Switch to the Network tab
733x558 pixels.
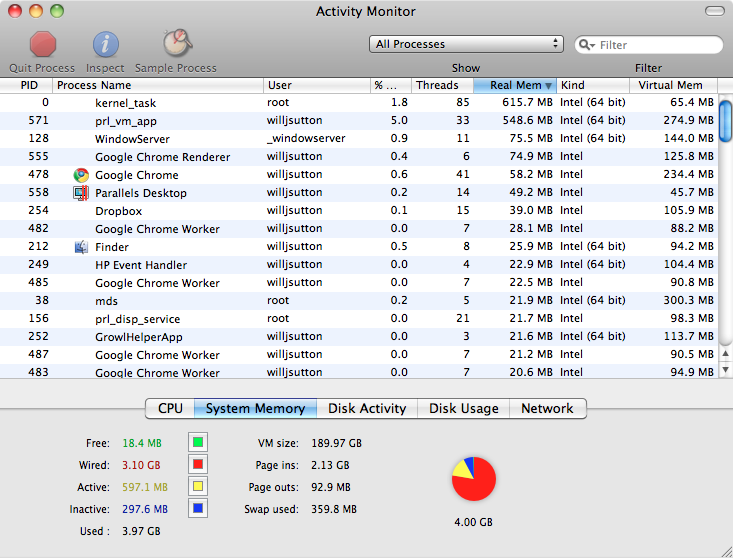coord(547,408)
